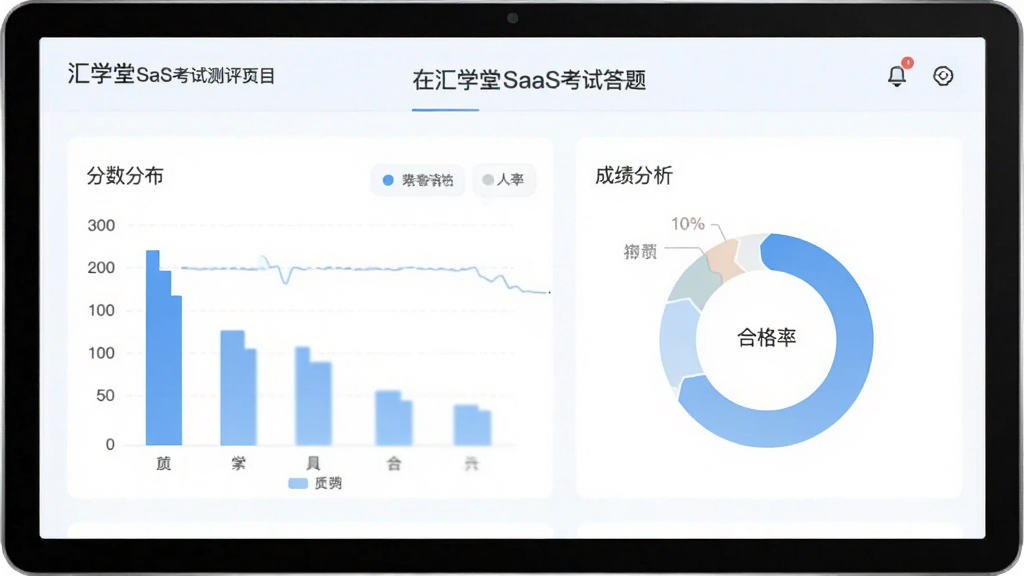Click the 10% label on donut chart
This screenshot has width=1024, height=576.
[x=688, y=224]
